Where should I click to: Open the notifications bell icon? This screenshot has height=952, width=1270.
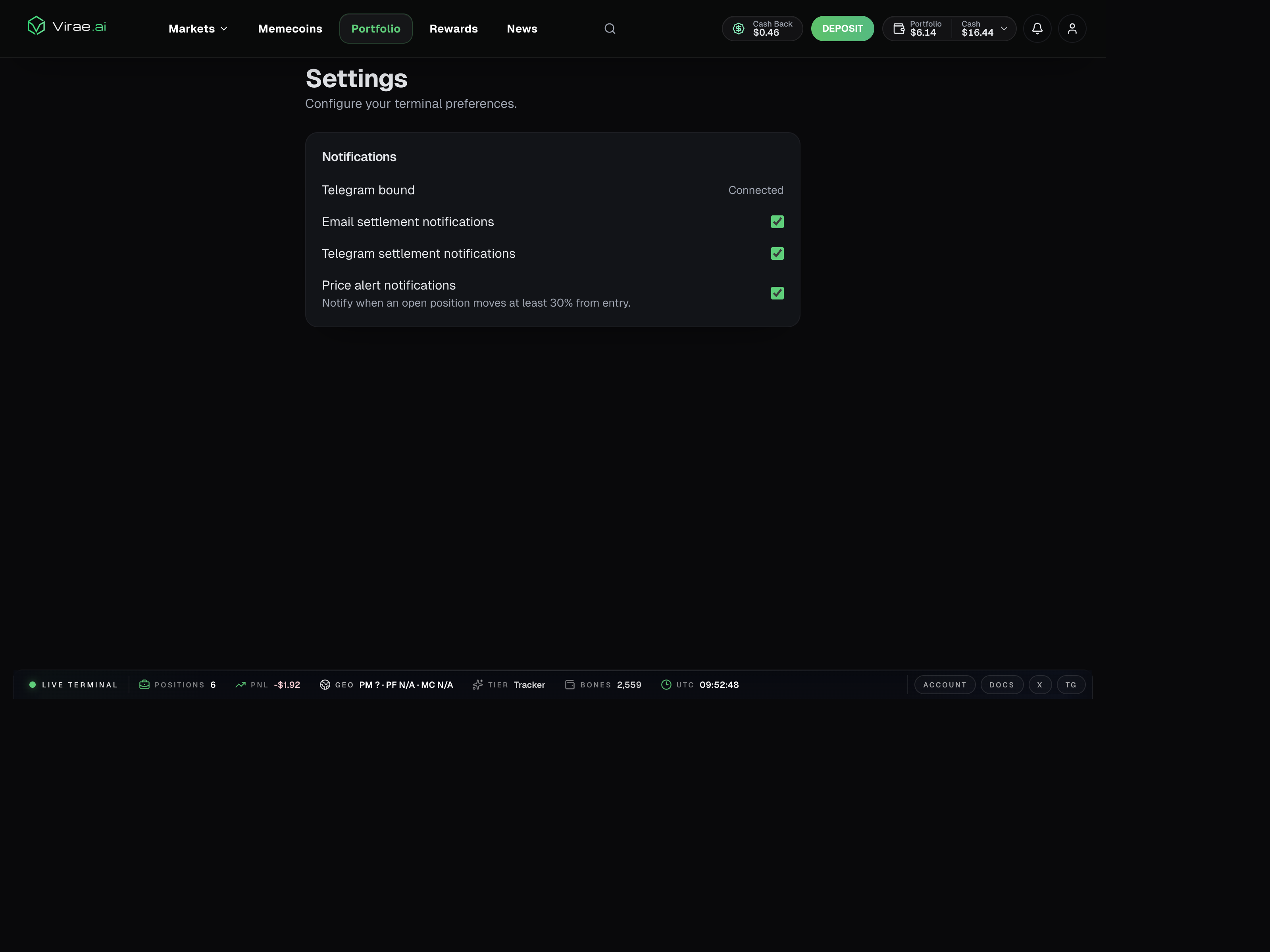click(1037, 29)
